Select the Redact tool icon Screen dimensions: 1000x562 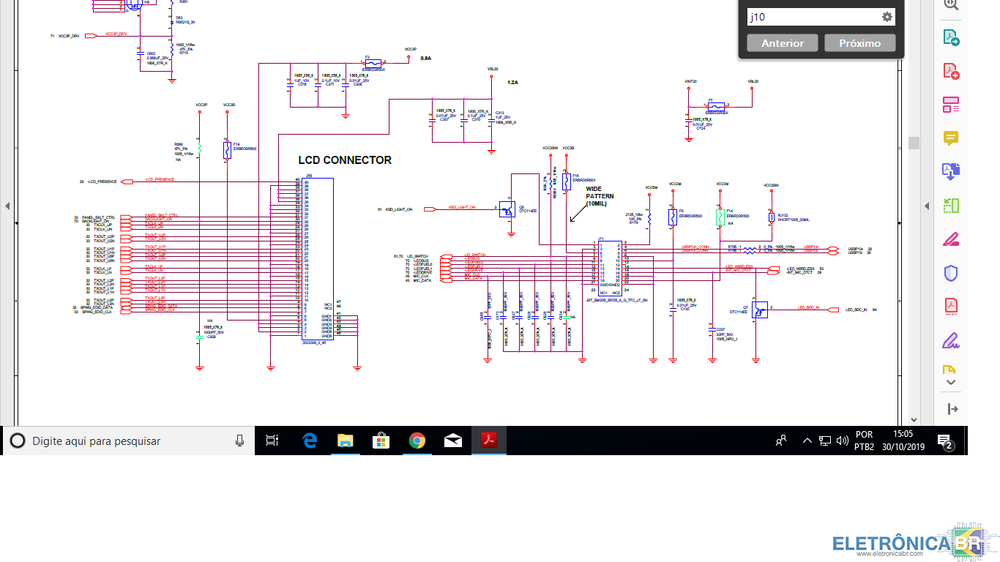click(951, 240)
